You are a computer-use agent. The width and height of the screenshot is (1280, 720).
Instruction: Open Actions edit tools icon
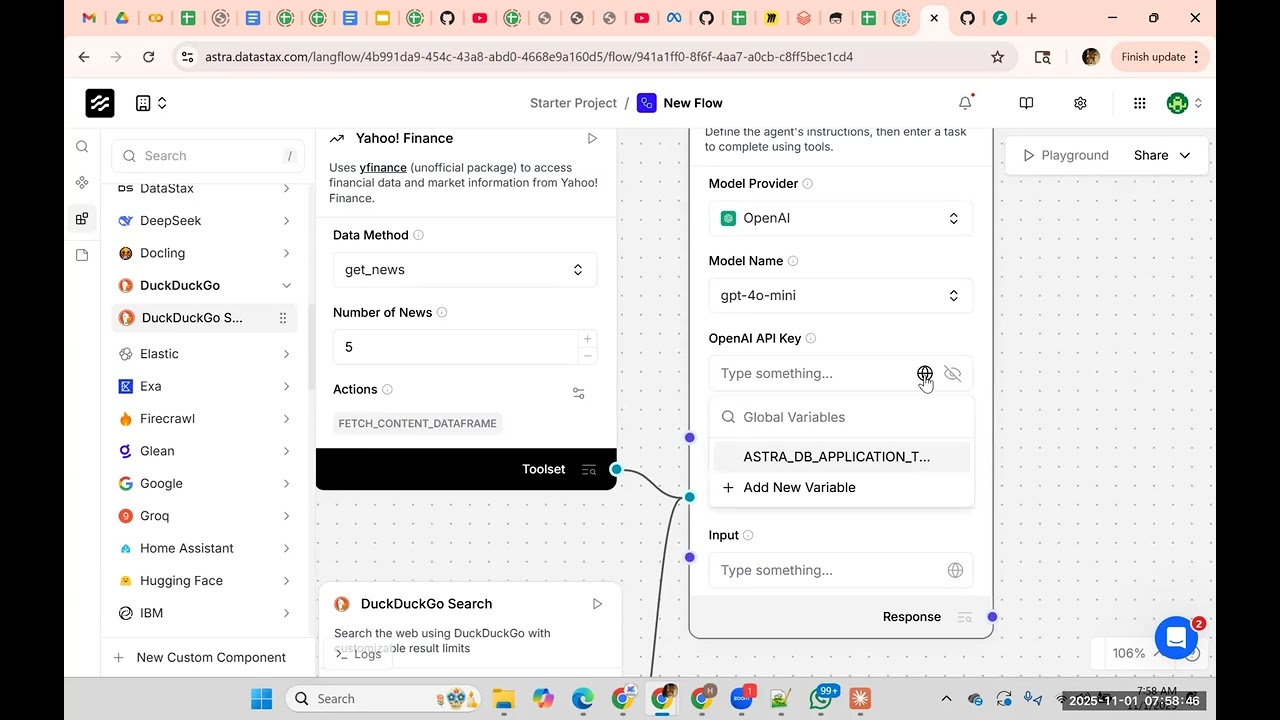coord(578,393)
